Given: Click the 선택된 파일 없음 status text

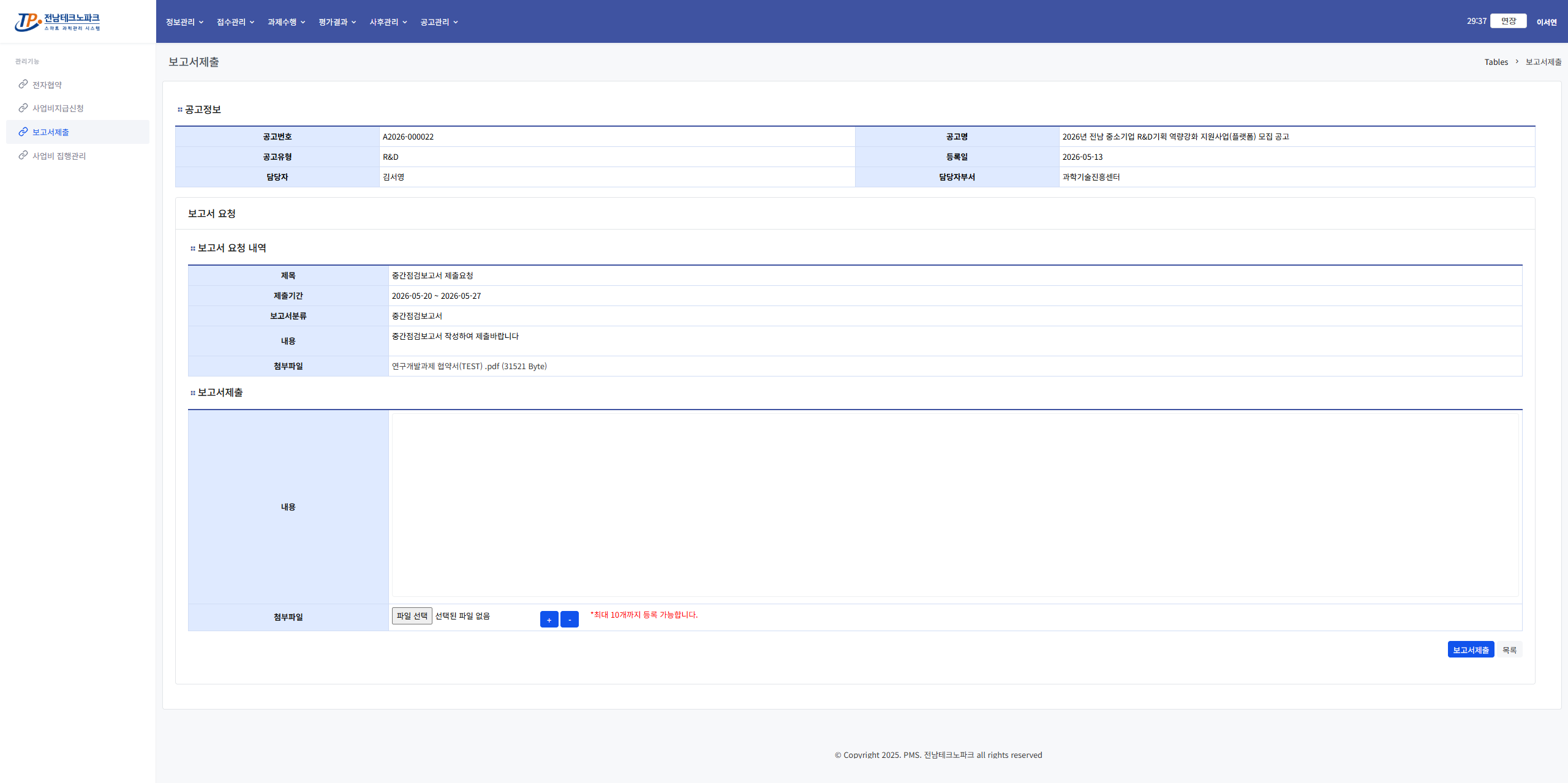Looking at the screenshot, I should (x=462, y=616).
